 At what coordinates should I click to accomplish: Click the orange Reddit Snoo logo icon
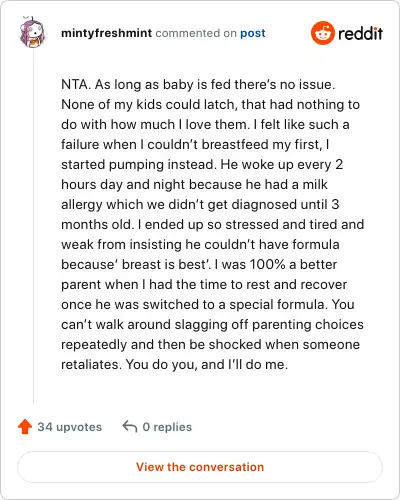point(323,33)
